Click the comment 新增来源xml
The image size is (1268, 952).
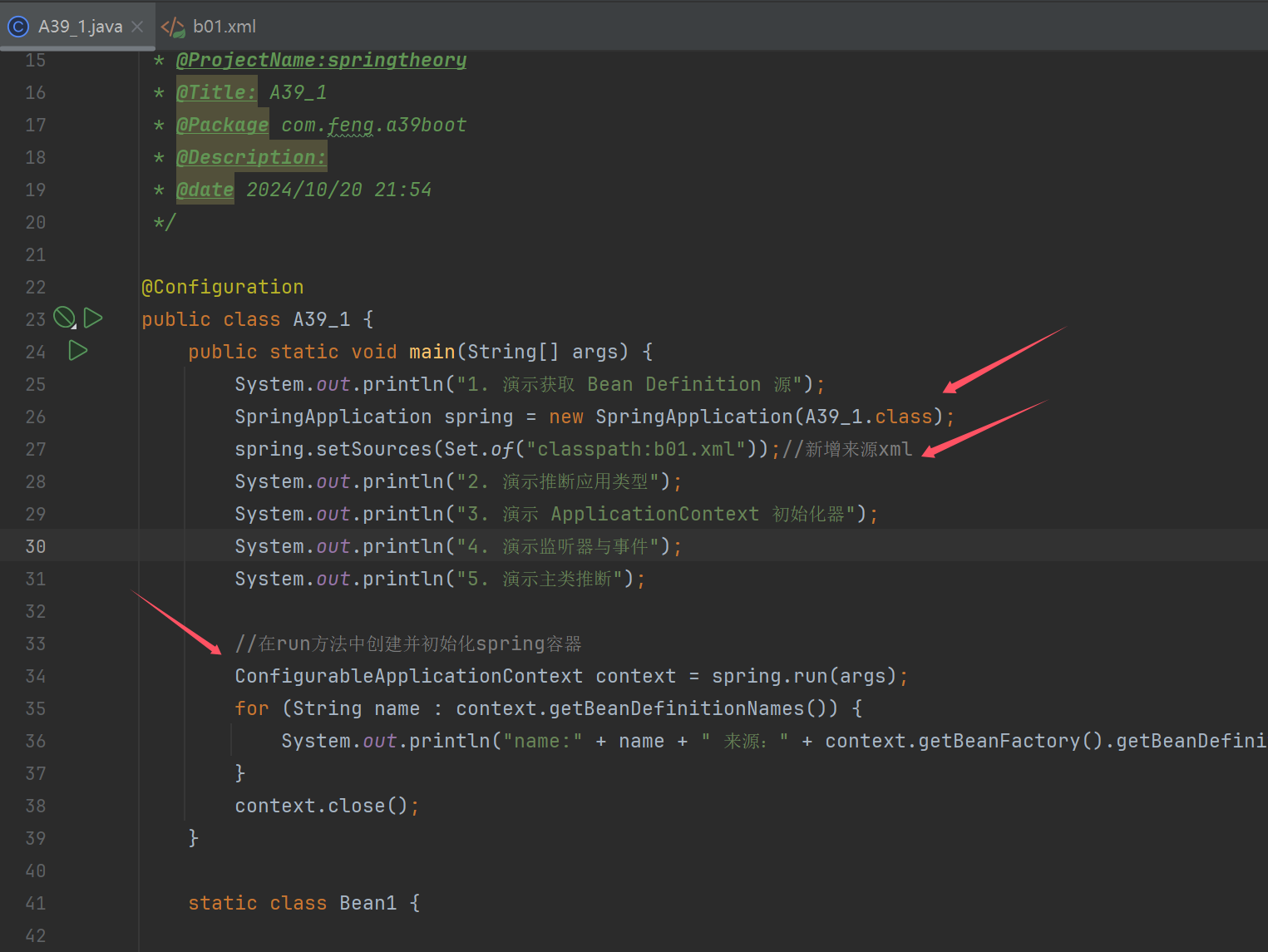point(847,449)
